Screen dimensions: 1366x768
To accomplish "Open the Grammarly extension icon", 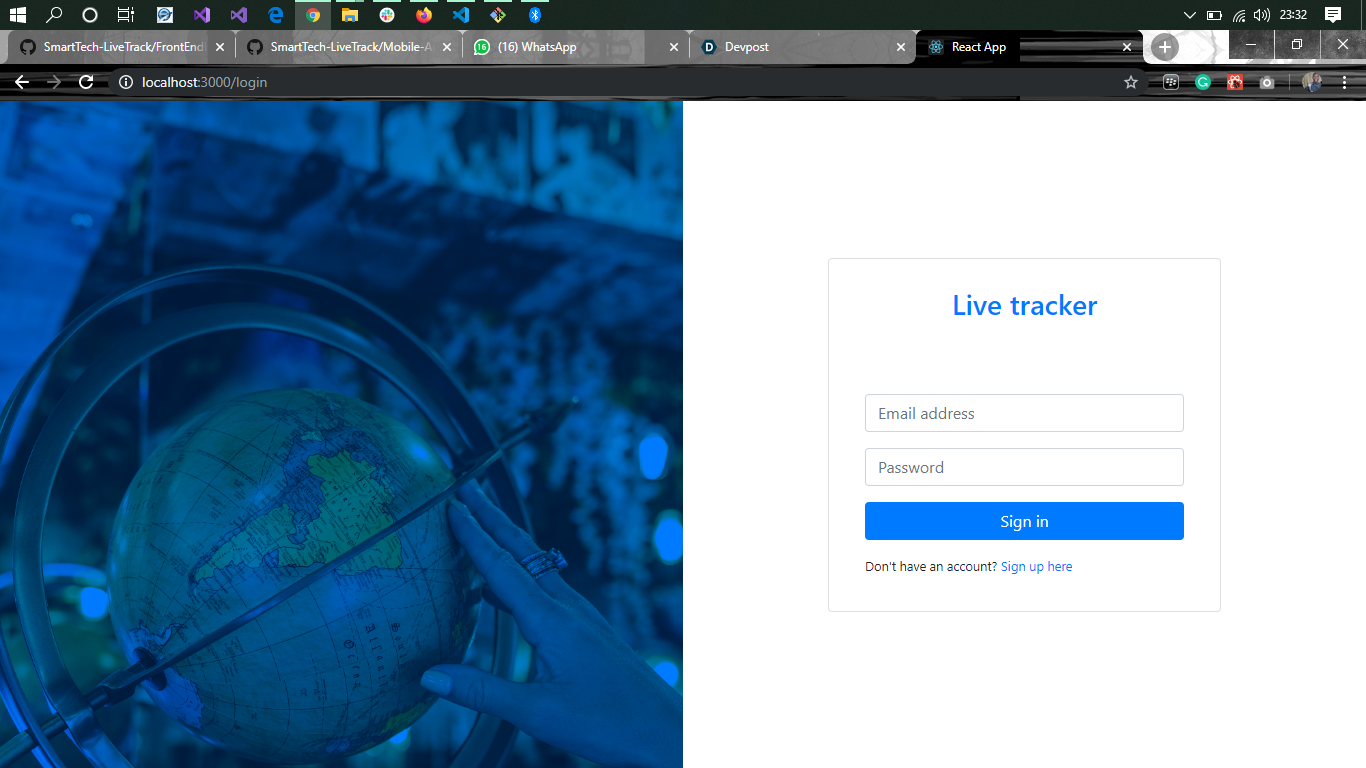I will pos(1203,82).
